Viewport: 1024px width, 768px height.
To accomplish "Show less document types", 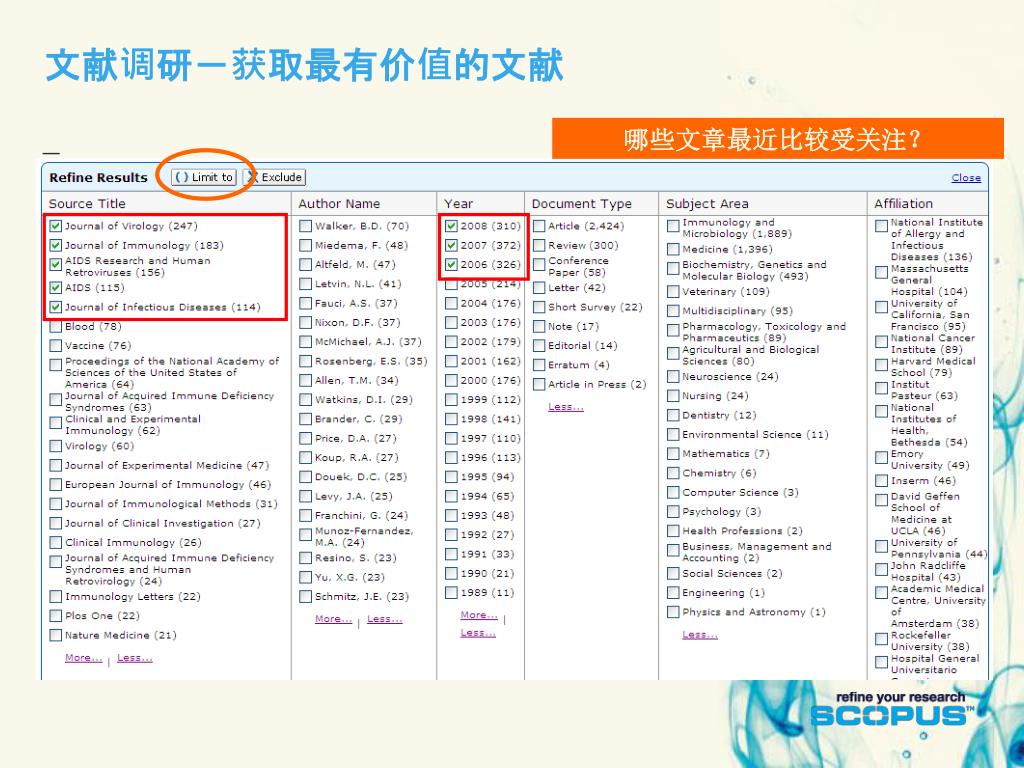I will (566, 406).
